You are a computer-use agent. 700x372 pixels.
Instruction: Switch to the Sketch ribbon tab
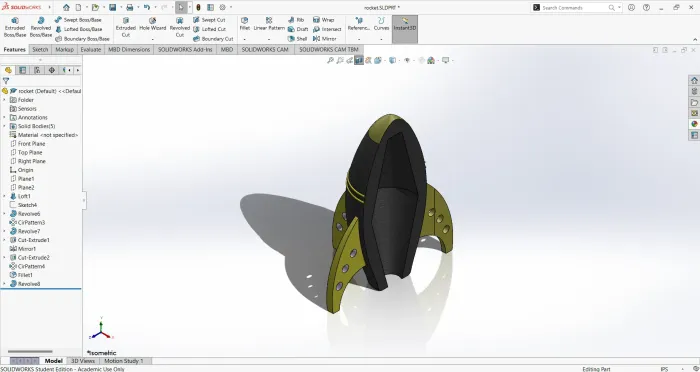click(40, 50)
